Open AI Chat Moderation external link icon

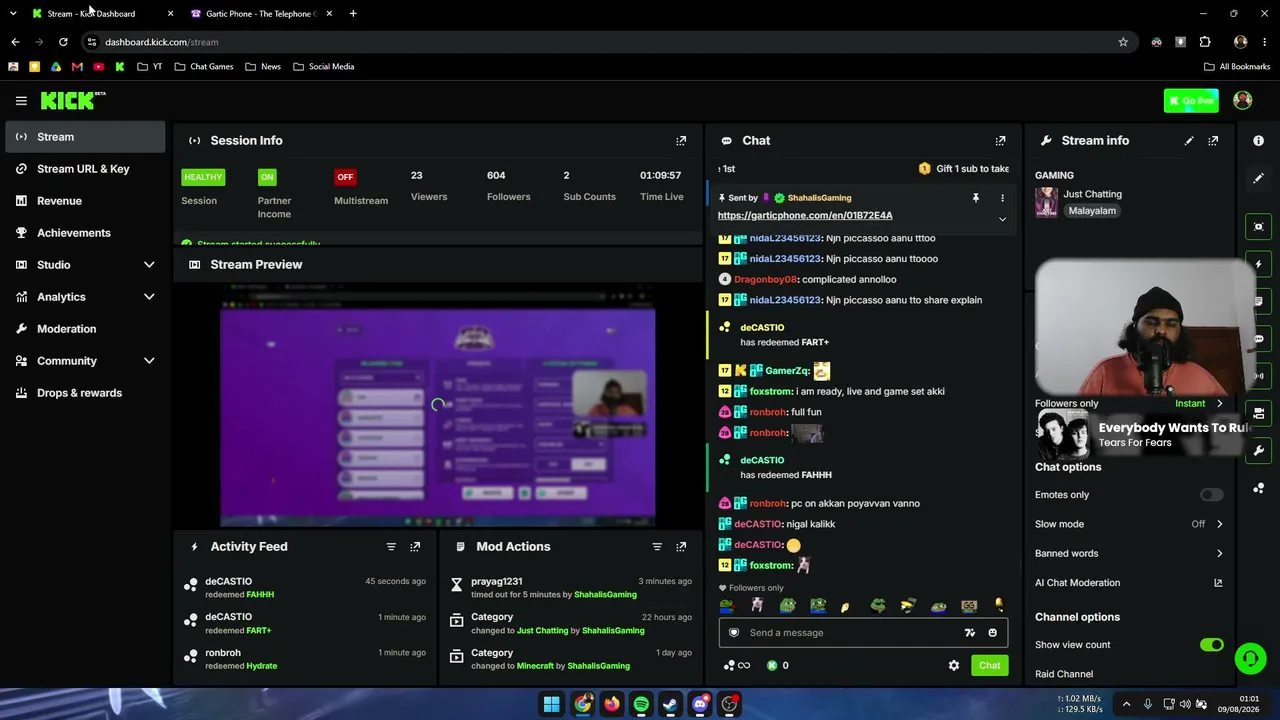tap(1218, 583)
